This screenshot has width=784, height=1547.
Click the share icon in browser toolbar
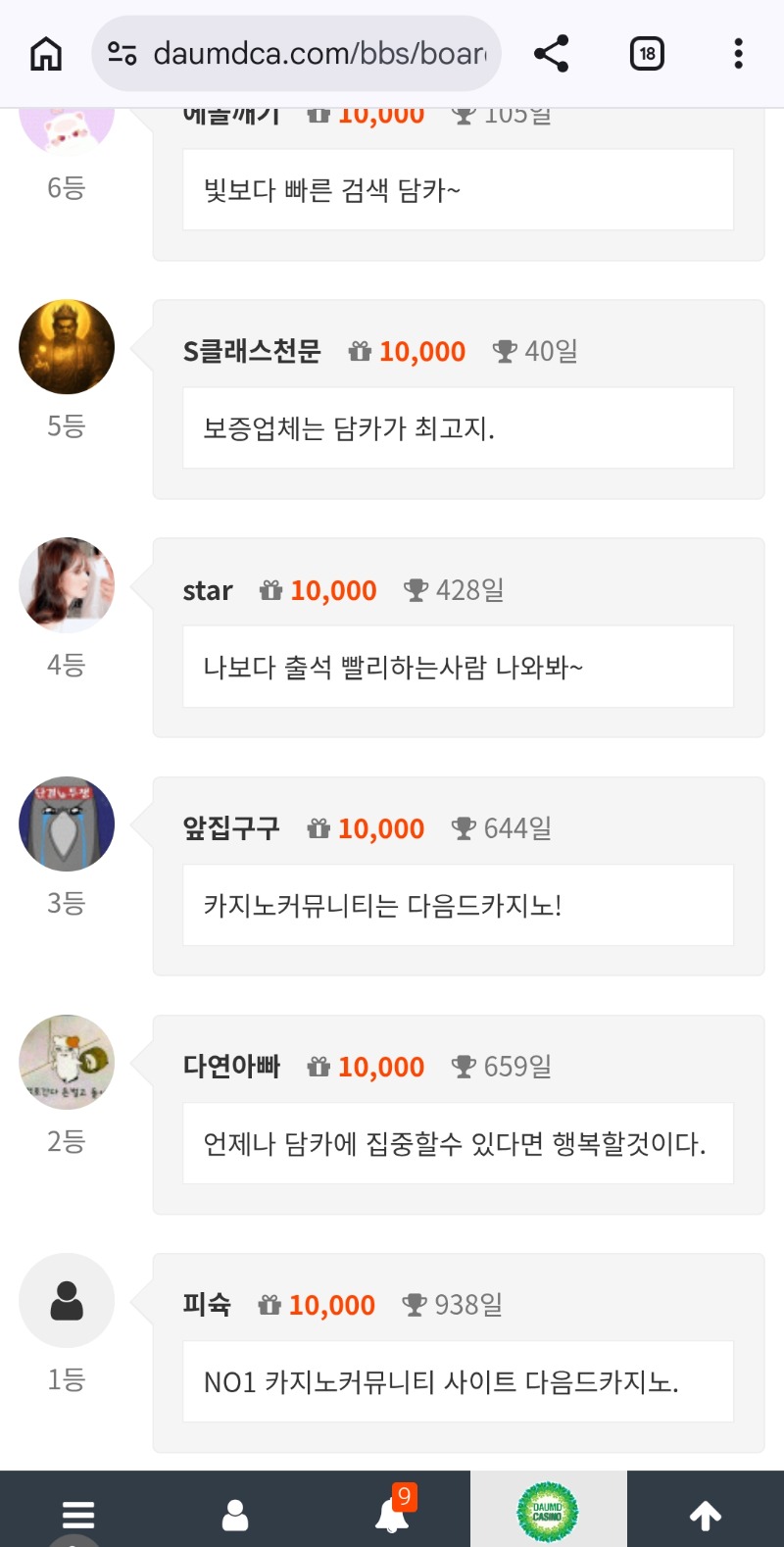(x=552, y=54)
